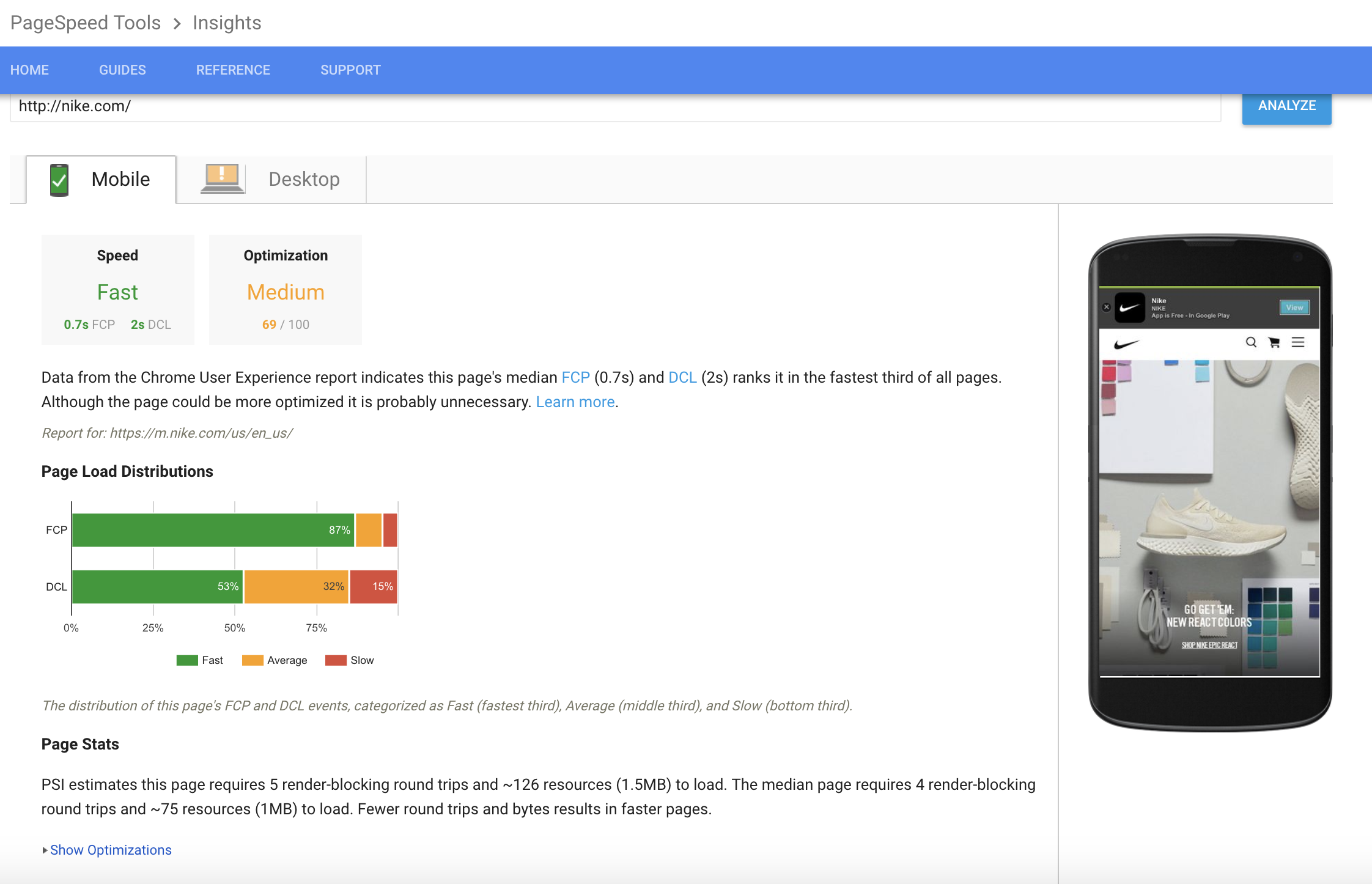This screenshot has height=884, width=1372.
Task: Open the GUIDES menu item
Action: pyautogui.click(x=122, y=70)
